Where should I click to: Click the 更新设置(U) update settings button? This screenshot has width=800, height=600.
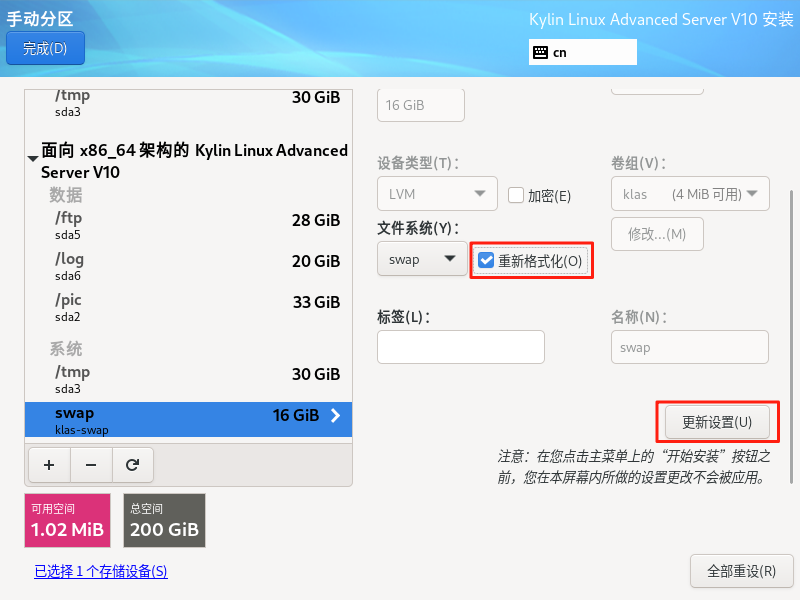click(x=717, y=422)
